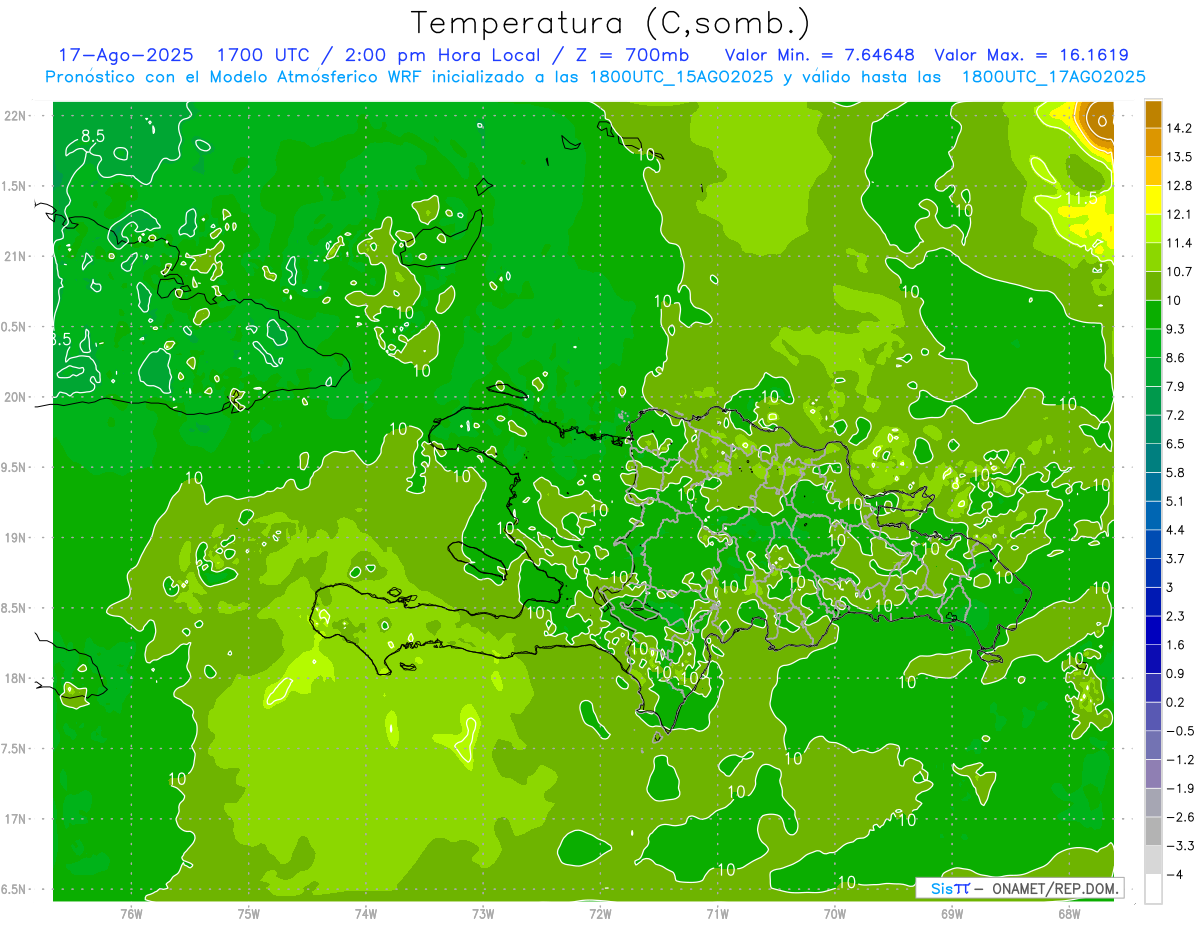The width and height of the screenshot is (1200, 927).
Task: Click the "74W" longitude axis label
Action: [x=366, y=913]
